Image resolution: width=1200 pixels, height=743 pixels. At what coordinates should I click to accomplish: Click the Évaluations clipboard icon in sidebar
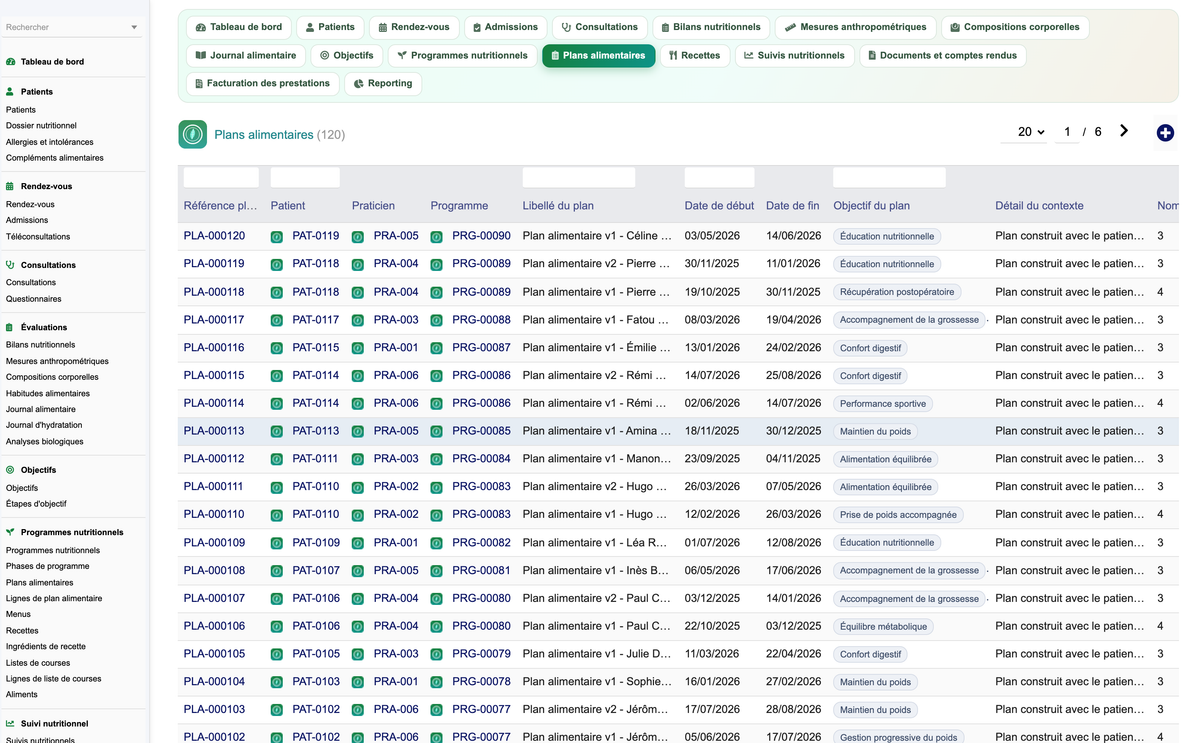tap(11, 328)
